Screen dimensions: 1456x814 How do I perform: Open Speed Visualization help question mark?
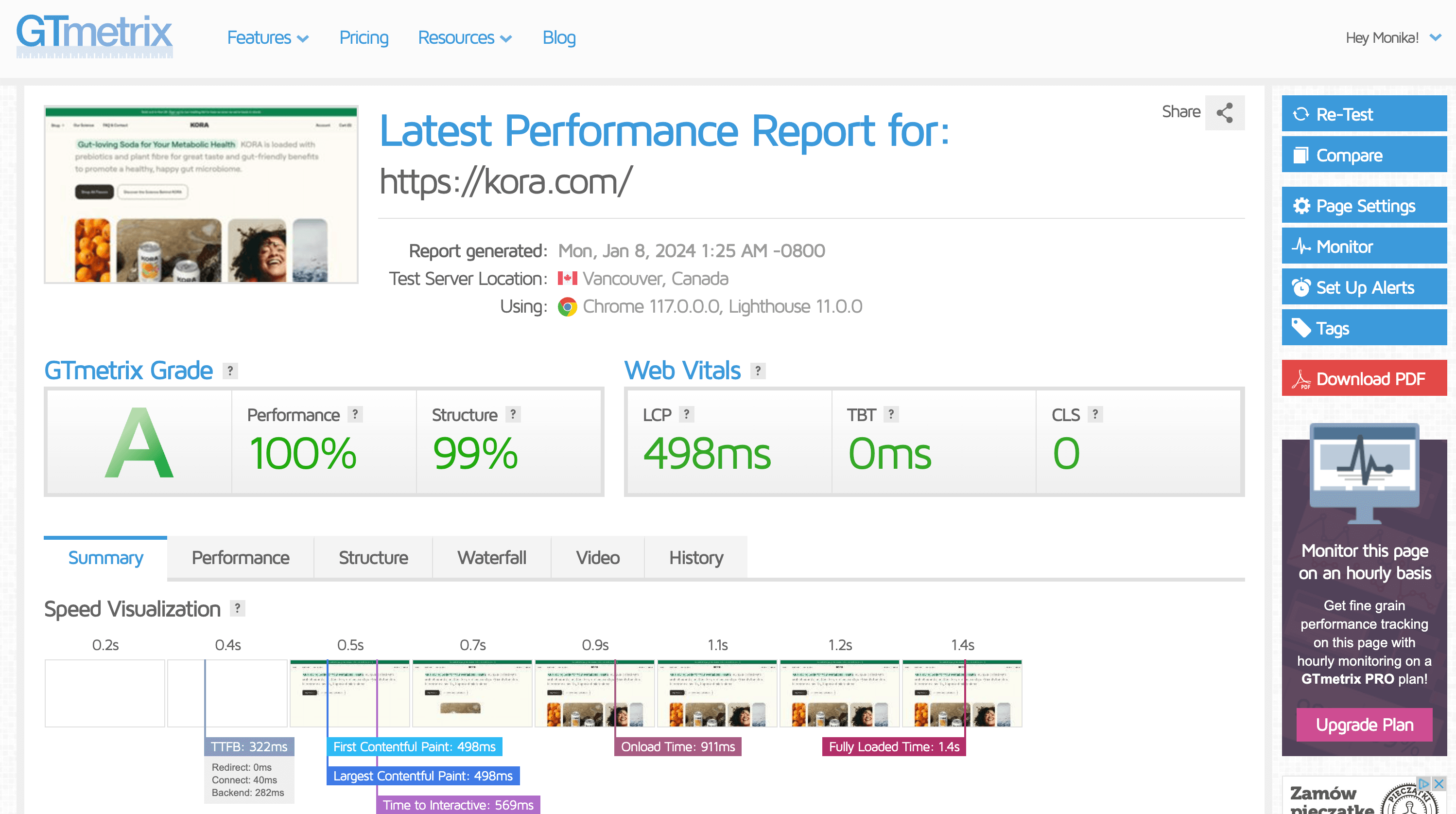[x=237, y=608]
